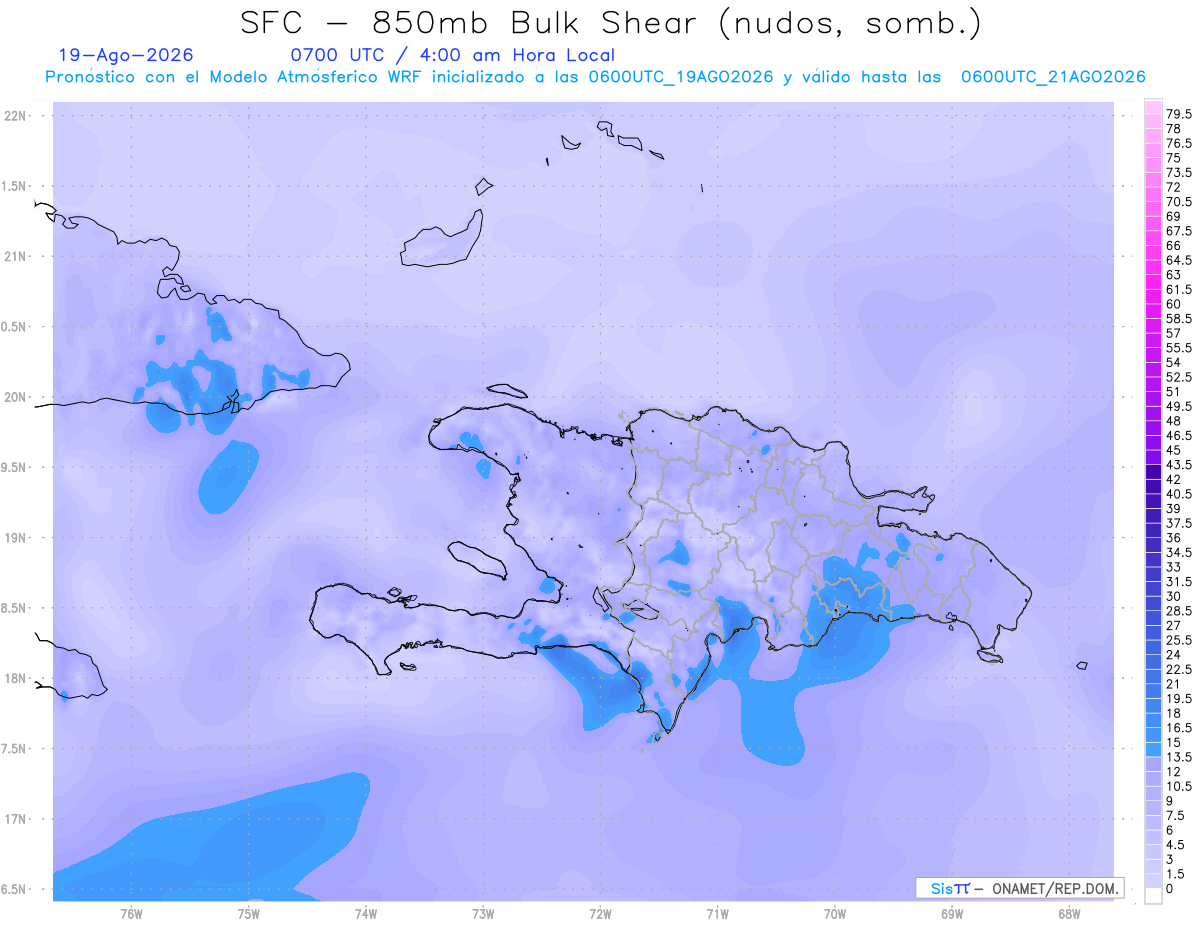
Task: Click the colorbar value '66'
Action: pos(1174,246)
